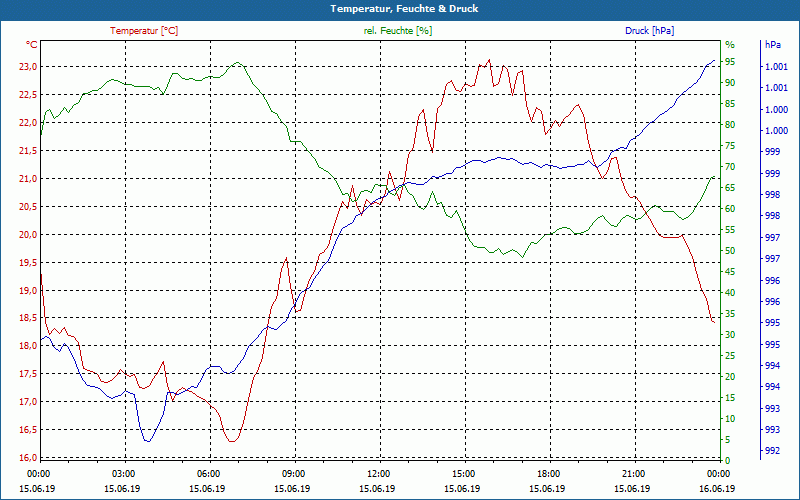Click the '75' humidity tick label

coord(730,146)
